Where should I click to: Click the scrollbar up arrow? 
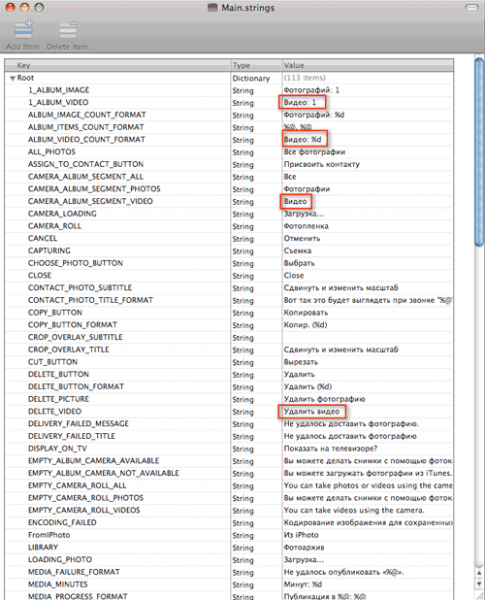[478, 573]
